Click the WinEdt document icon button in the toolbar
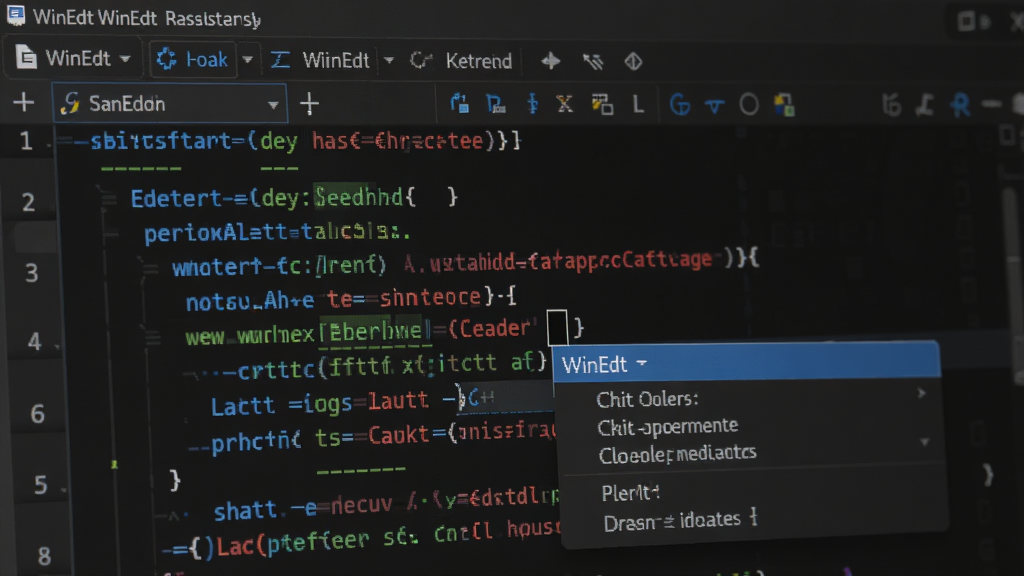Screen dimensions: 1024x576 click(x=26, y=58)
